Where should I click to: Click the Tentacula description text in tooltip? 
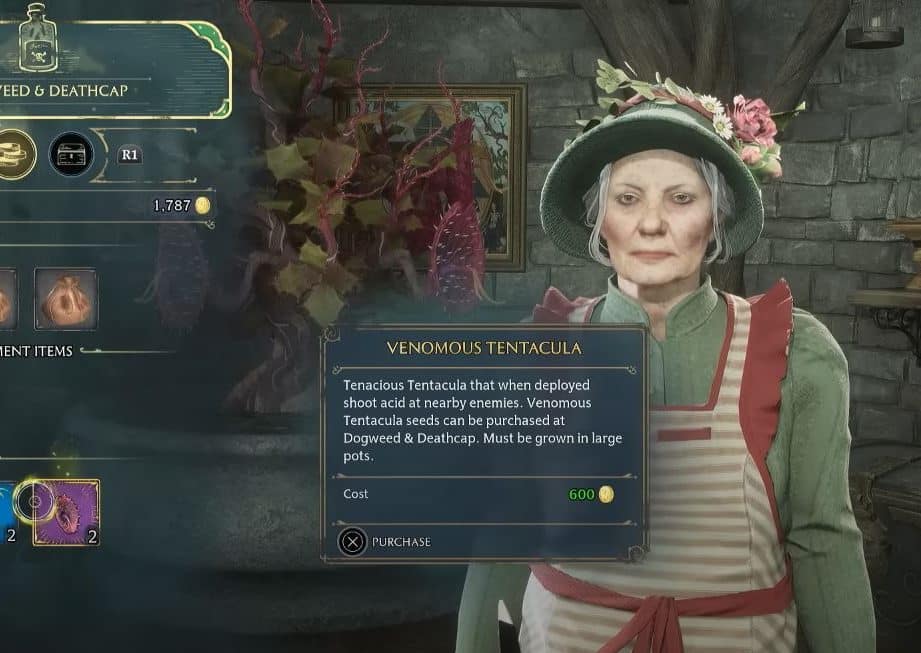pyautogui.click(x=482, y=420)
